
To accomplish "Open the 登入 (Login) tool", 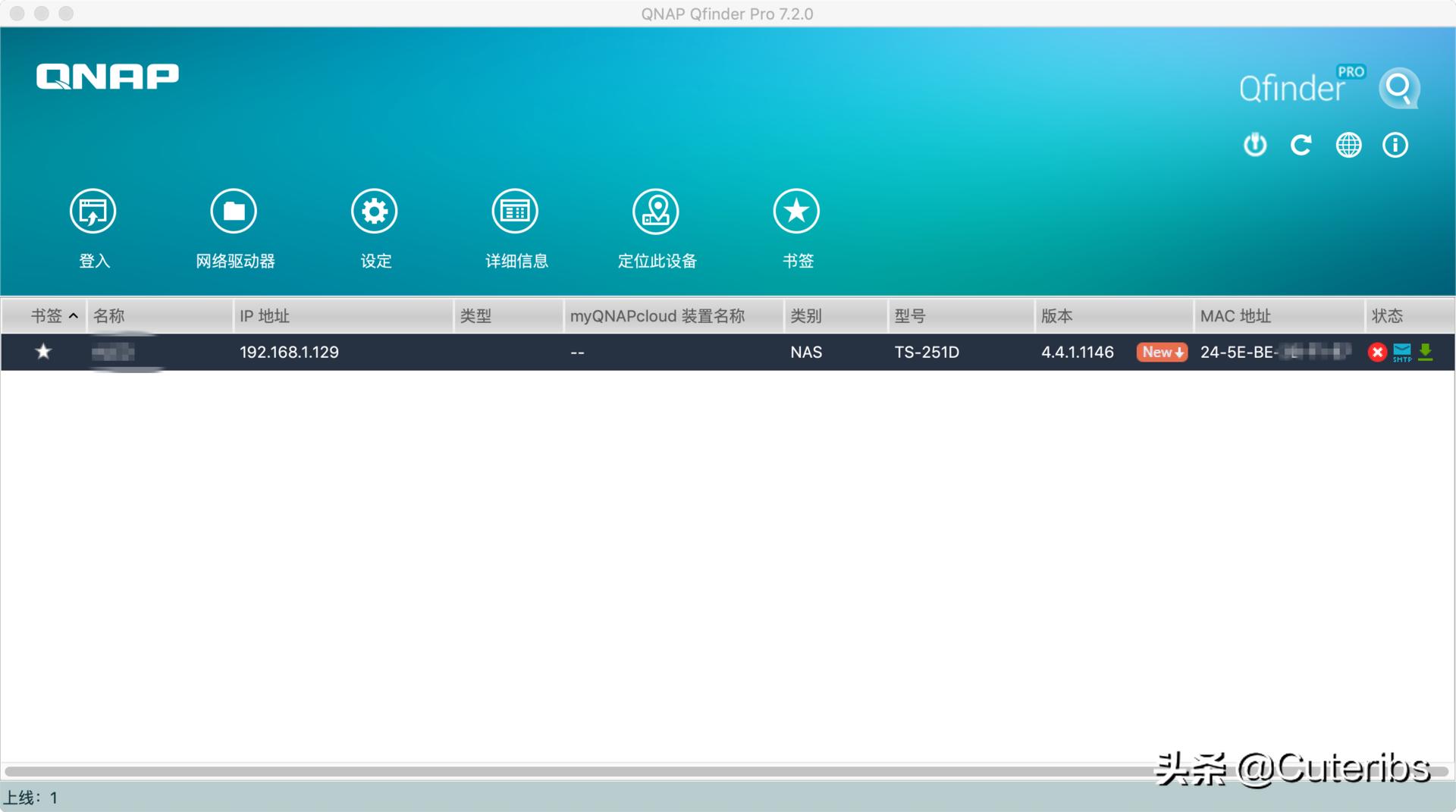I will point(93,225).
